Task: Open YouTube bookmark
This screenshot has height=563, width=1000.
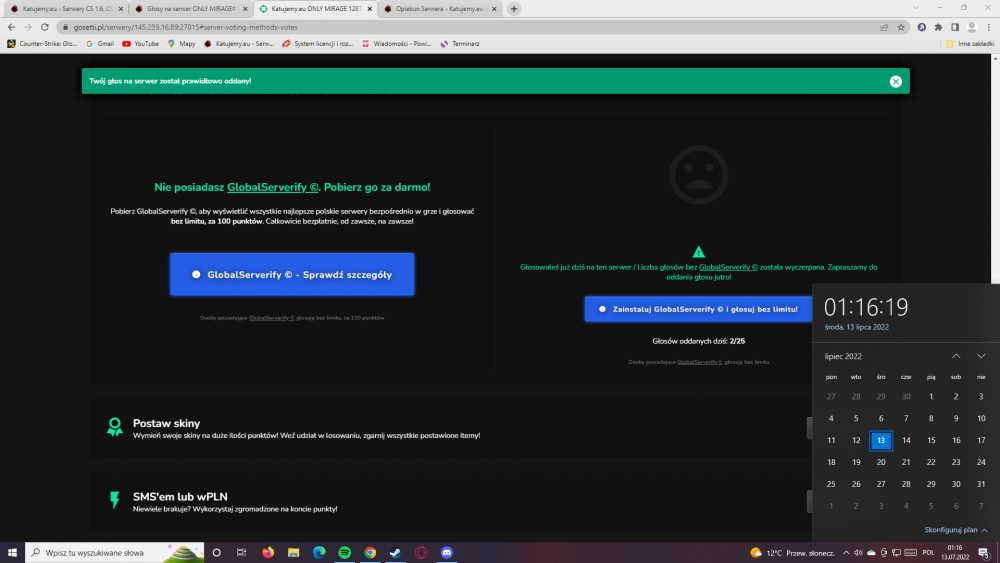Action: [140, 44]
